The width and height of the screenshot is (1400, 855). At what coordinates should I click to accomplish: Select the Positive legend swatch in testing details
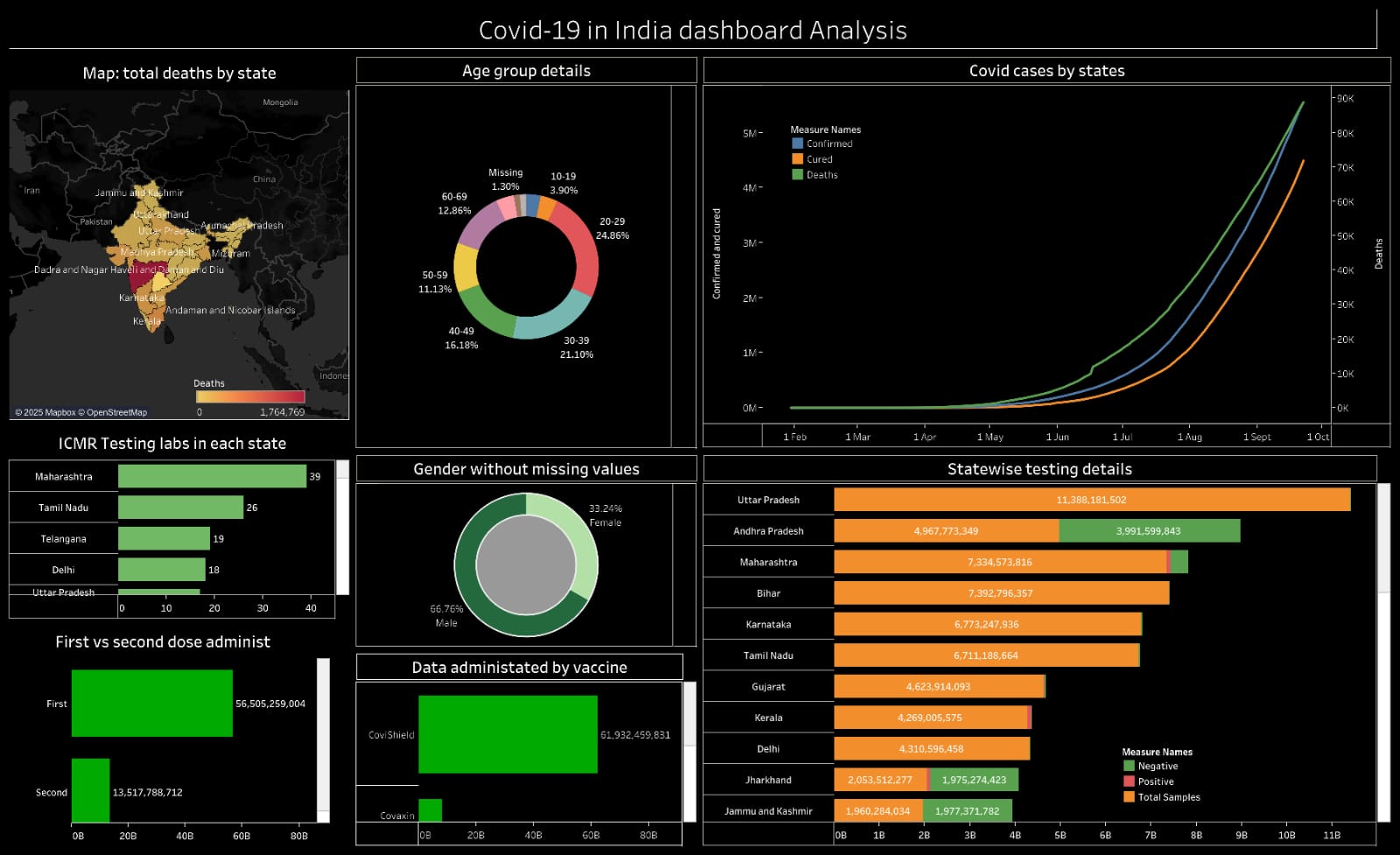pos(1129,781)
